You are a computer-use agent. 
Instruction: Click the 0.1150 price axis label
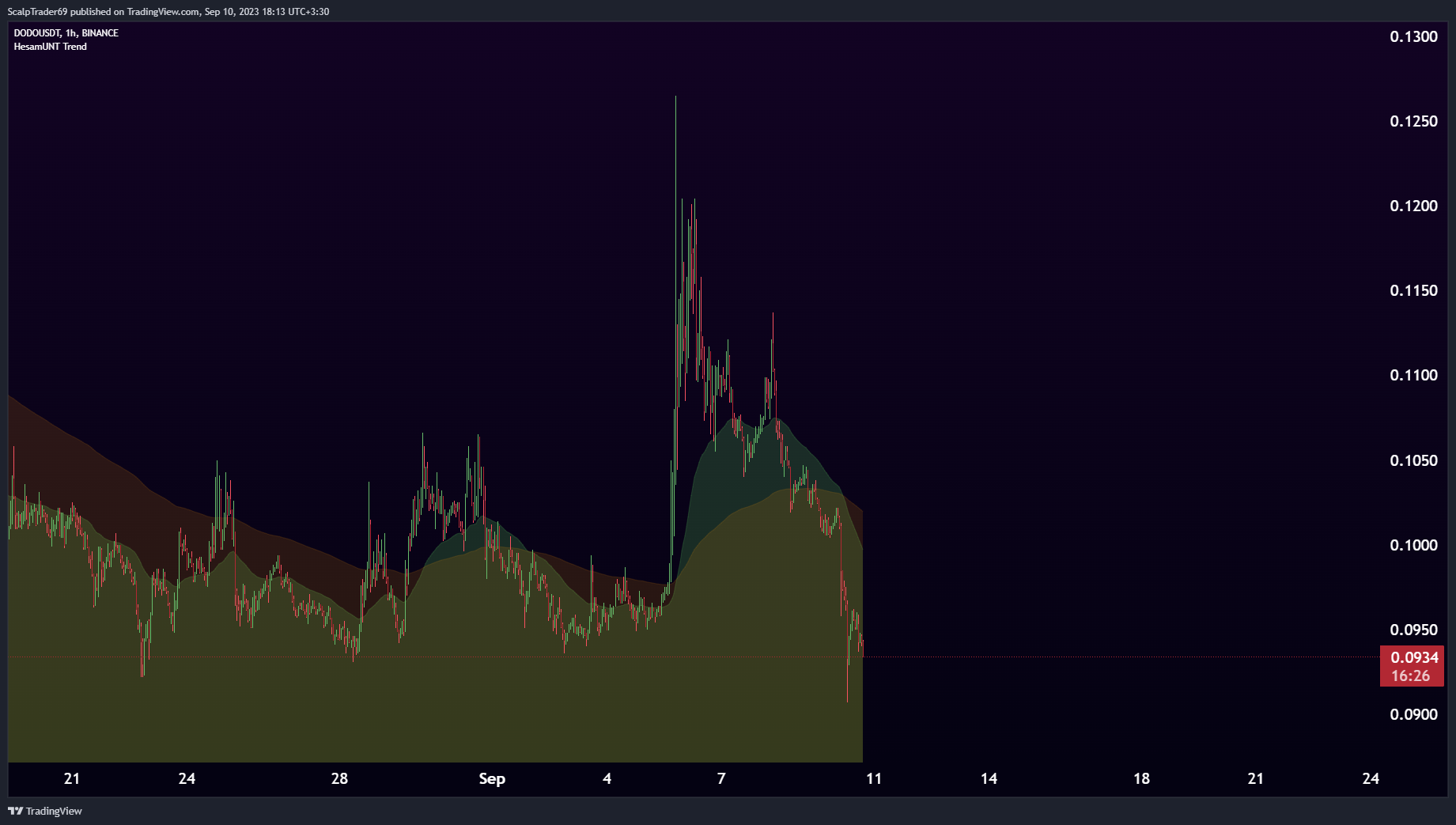[x=1414, y=290]
